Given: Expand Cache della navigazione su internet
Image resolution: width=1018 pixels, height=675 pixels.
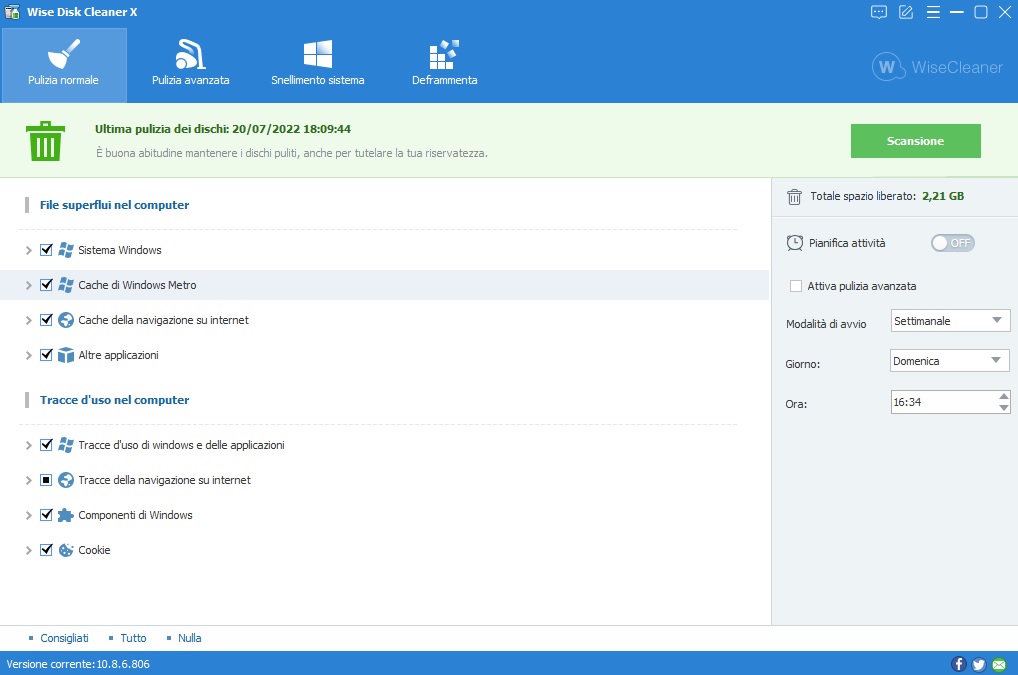Looking at the screenshot, I should coord(29,321).
